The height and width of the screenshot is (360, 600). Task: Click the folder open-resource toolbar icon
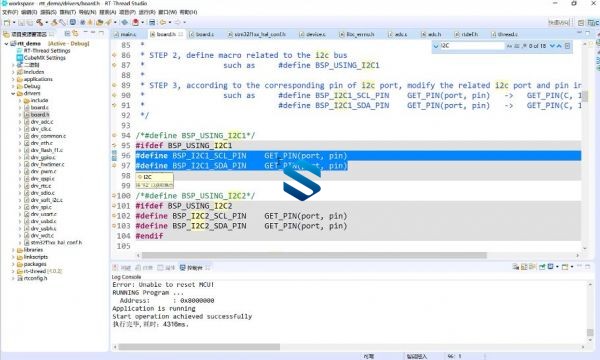pyautogui.click(x=99, y=23)
